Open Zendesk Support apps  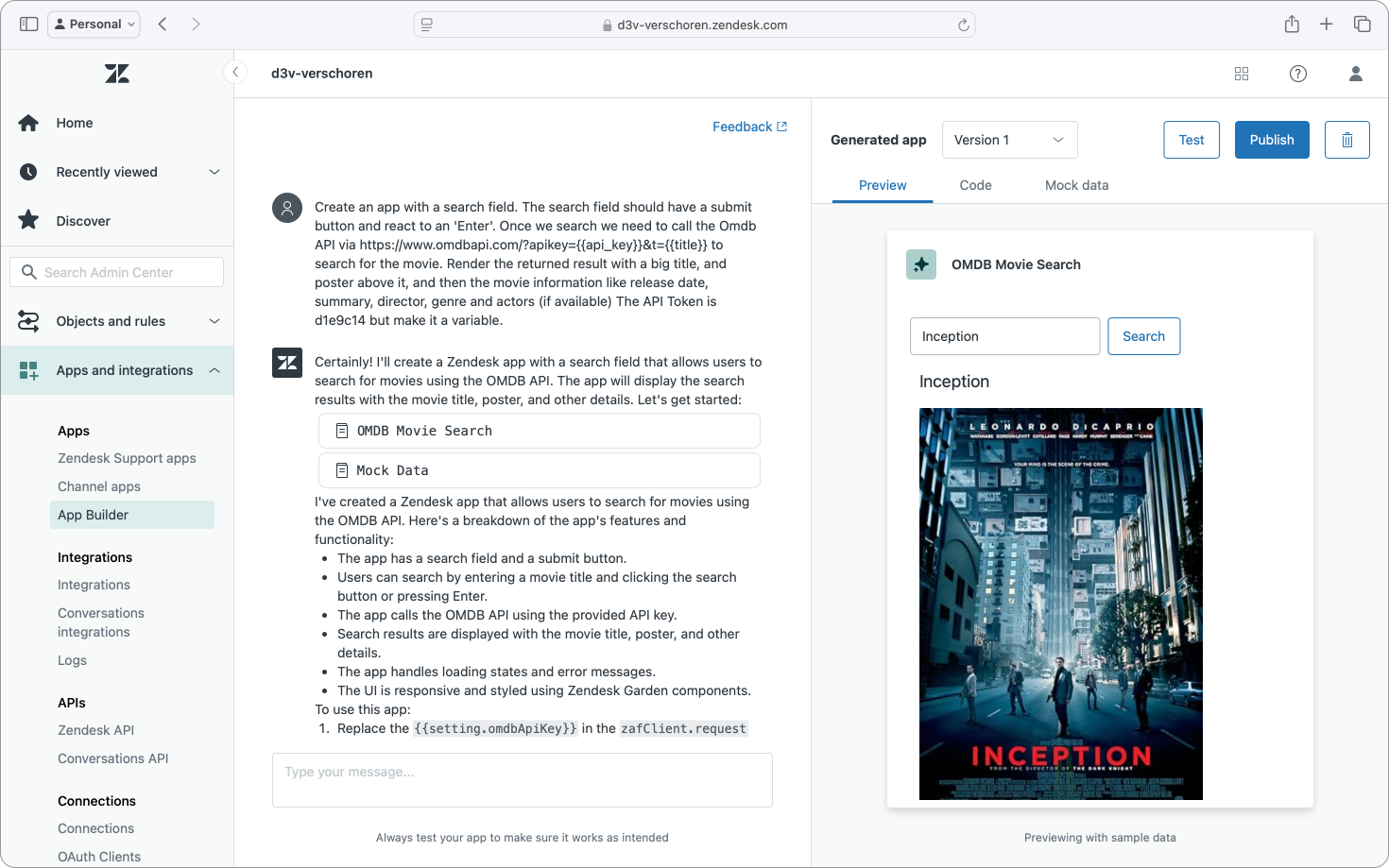(x=127, y=458)
